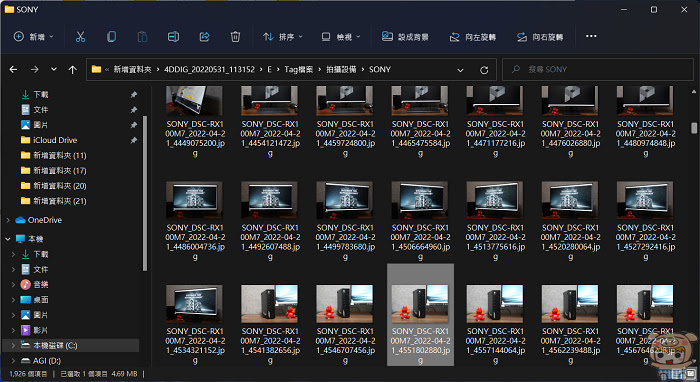Click the Share icon in toolbar

pos(204,37)
